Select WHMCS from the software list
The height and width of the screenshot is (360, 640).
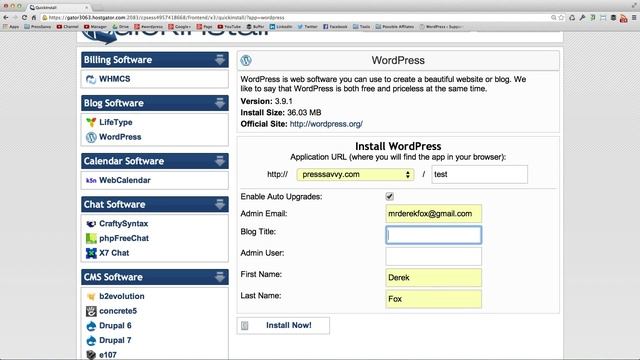[x=114, y=79]
